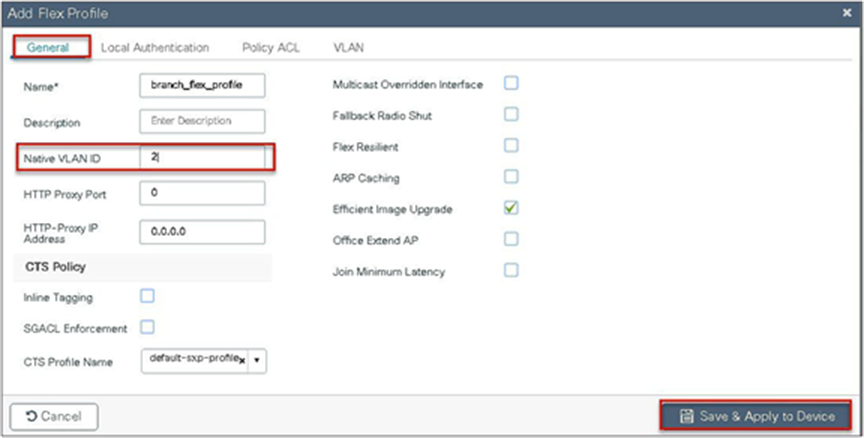Toggle the ARP Caching checkbox
The image size is (864, 438).
pyautogui.click(x=511, y=177)
